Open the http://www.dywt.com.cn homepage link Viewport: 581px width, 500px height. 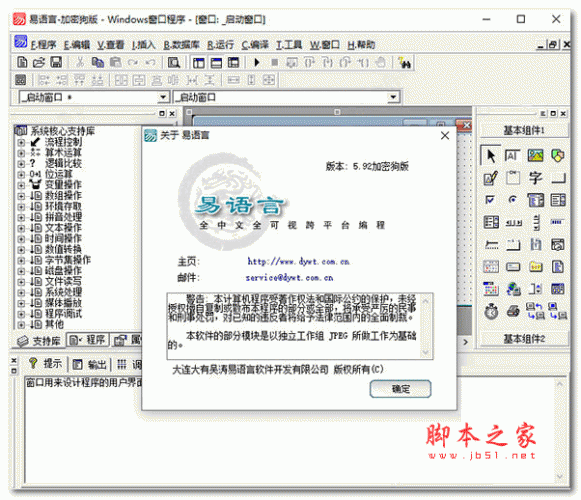(299, 262)
